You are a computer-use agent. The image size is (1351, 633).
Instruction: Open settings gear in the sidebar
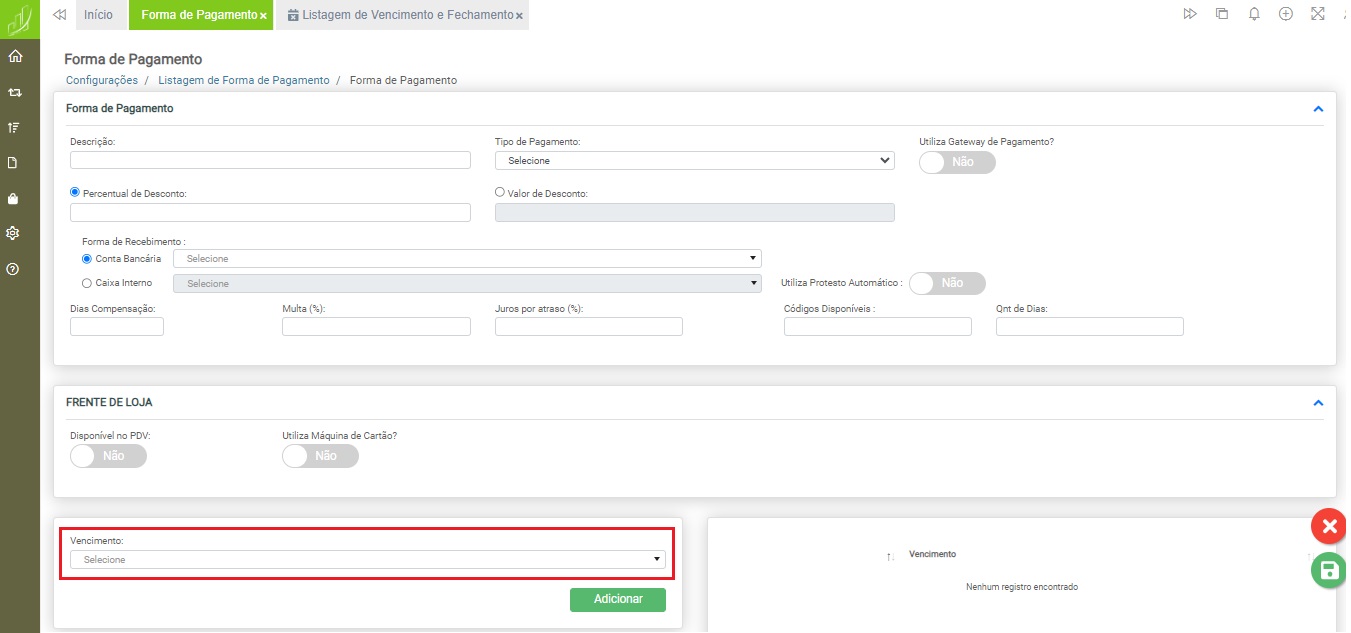14,233
